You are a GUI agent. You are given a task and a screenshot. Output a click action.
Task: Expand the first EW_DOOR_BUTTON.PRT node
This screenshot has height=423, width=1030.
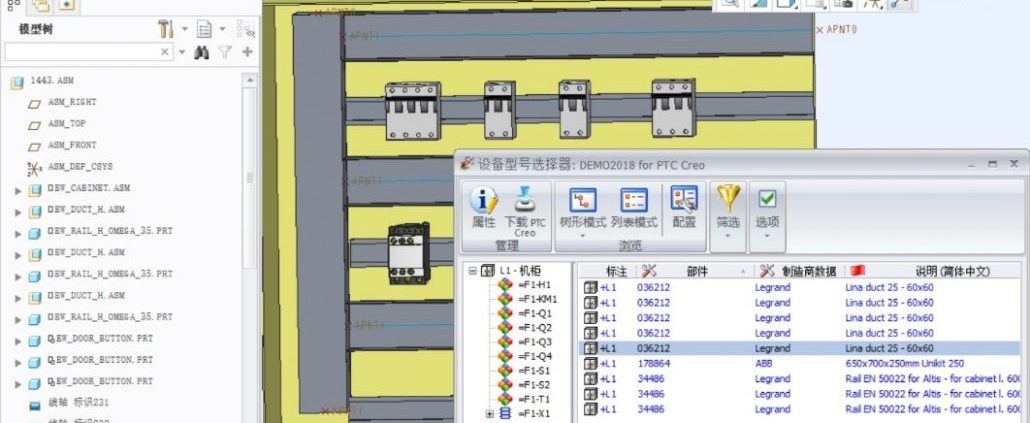click(18, 341)
